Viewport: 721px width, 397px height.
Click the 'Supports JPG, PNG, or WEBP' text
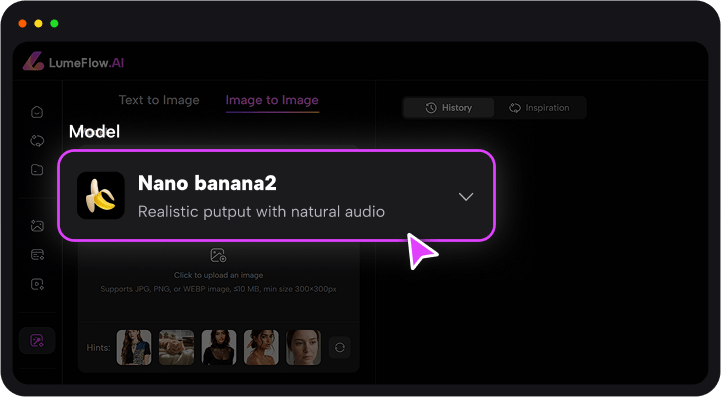[218, 289]
